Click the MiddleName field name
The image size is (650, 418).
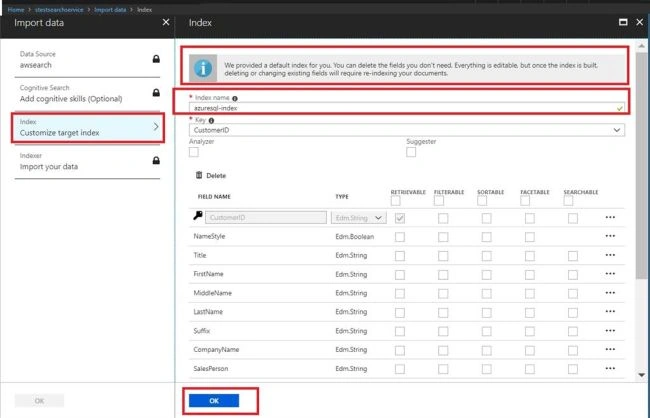213,293
